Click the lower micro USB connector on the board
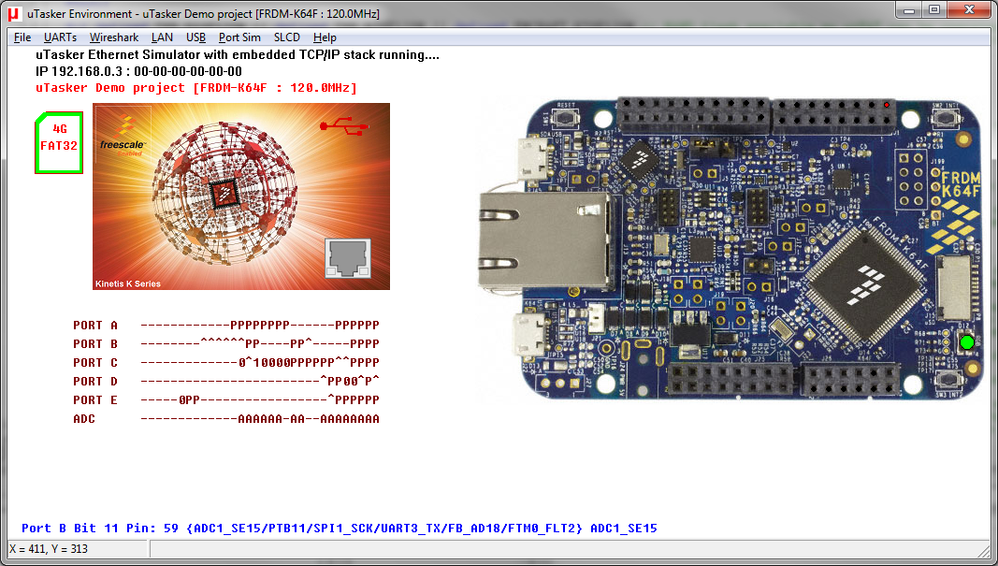The height and width of the screenshot is (566, 998). pos(531,335)
